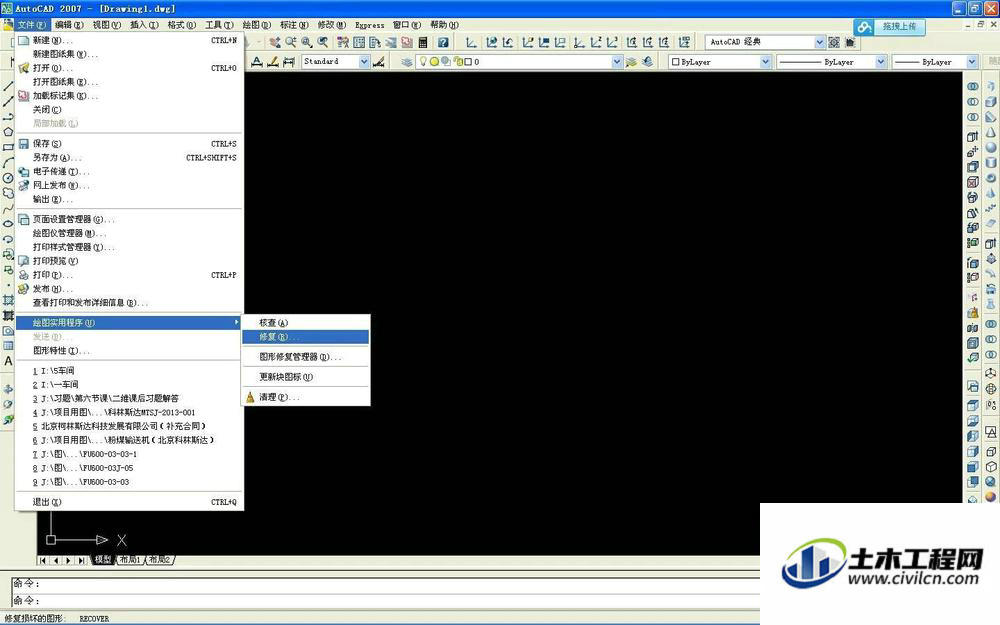
Task: Open the 帮助 menu
Action: (x=445, y=25)
